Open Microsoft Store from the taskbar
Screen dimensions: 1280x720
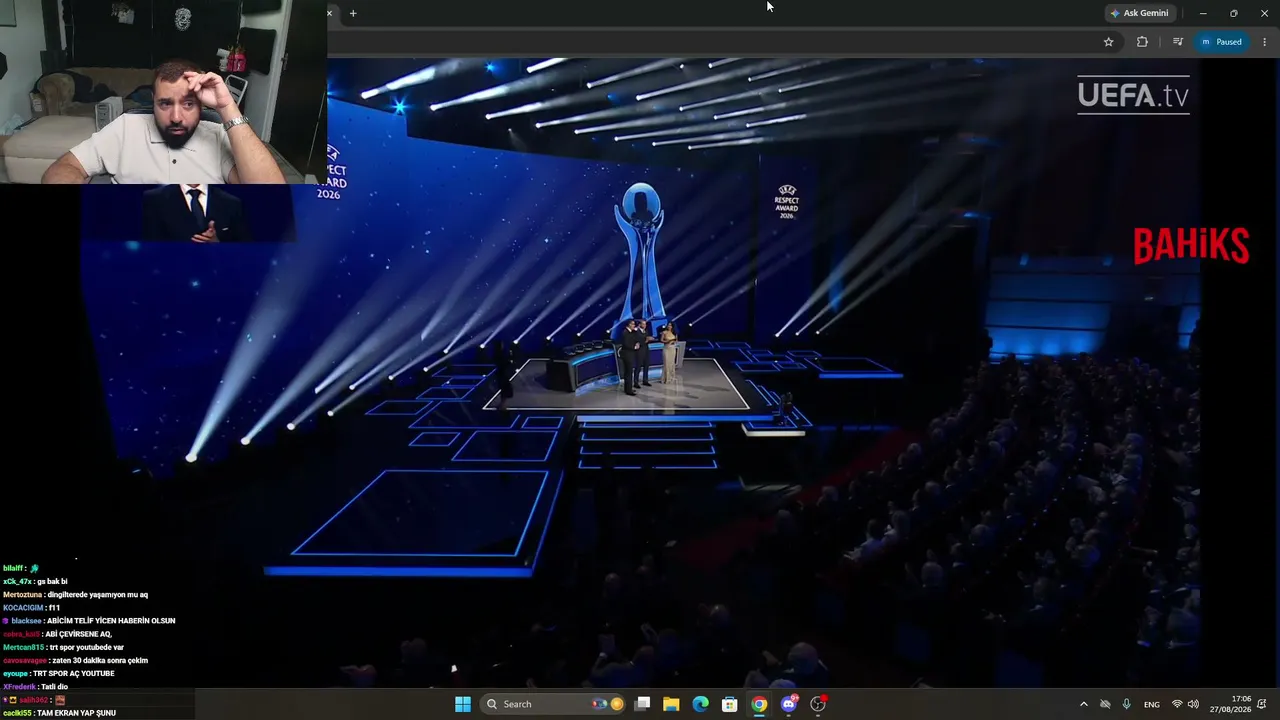(x=730, y=704)
